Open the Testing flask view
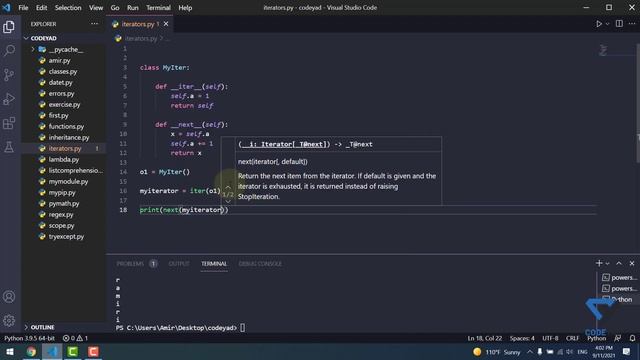 [x=9, y=147]
